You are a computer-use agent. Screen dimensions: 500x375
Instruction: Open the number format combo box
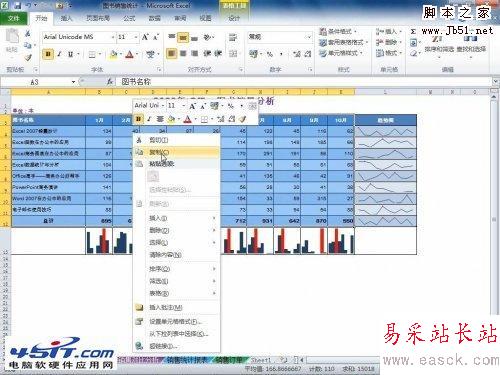[280, 37]
